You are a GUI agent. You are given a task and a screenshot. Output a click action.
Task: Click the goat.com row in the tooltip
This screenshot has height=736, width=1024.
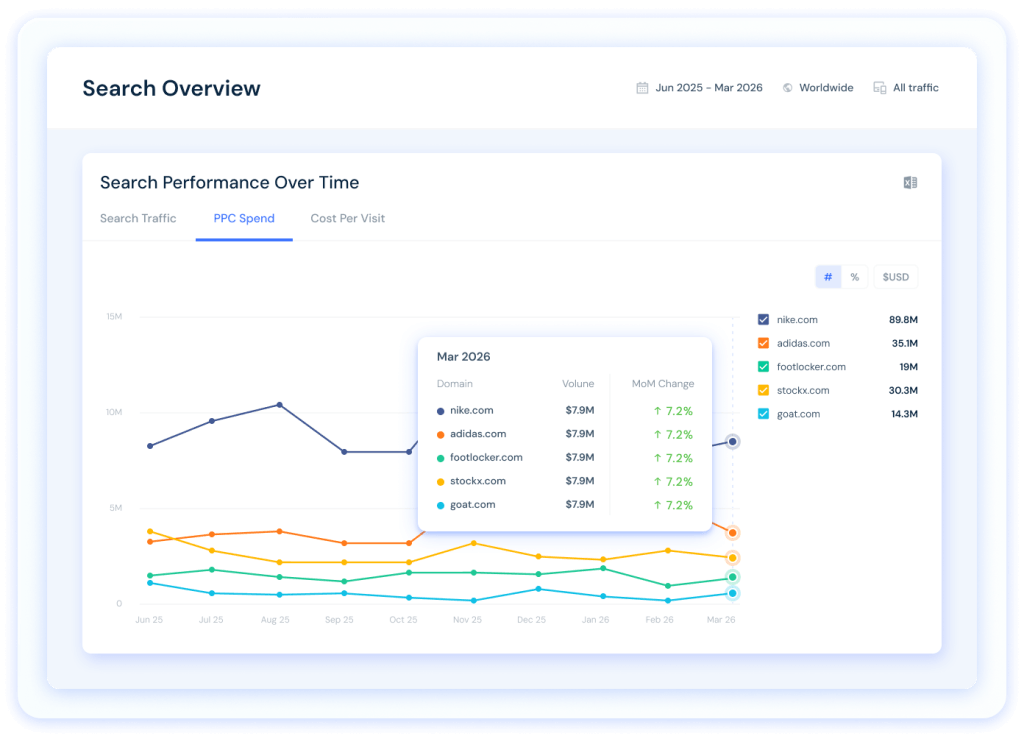coord(565,505)
